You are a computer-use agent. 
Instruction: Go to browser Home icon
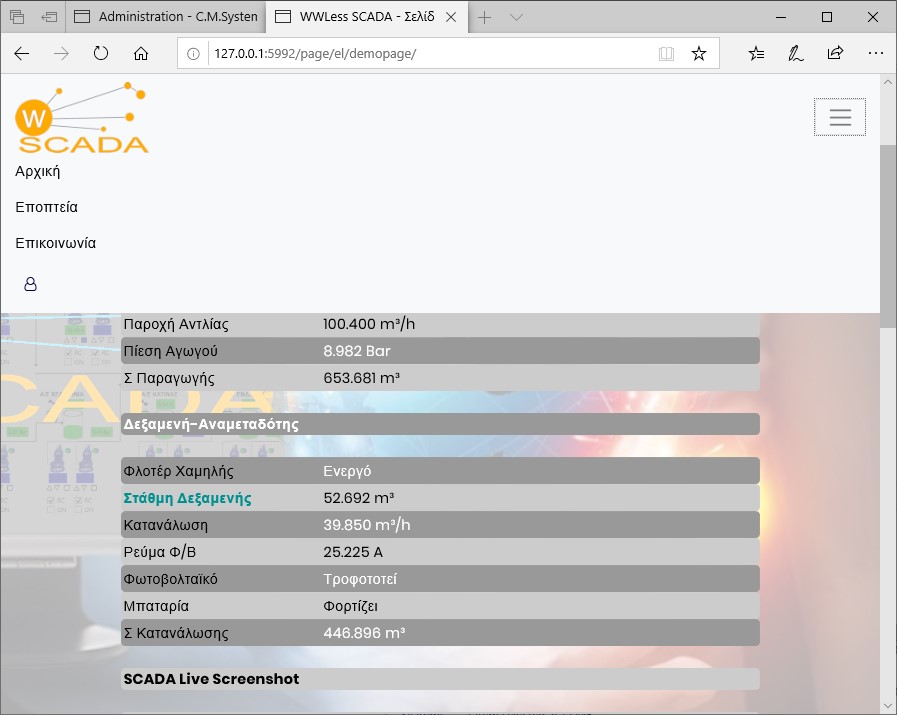141,54
